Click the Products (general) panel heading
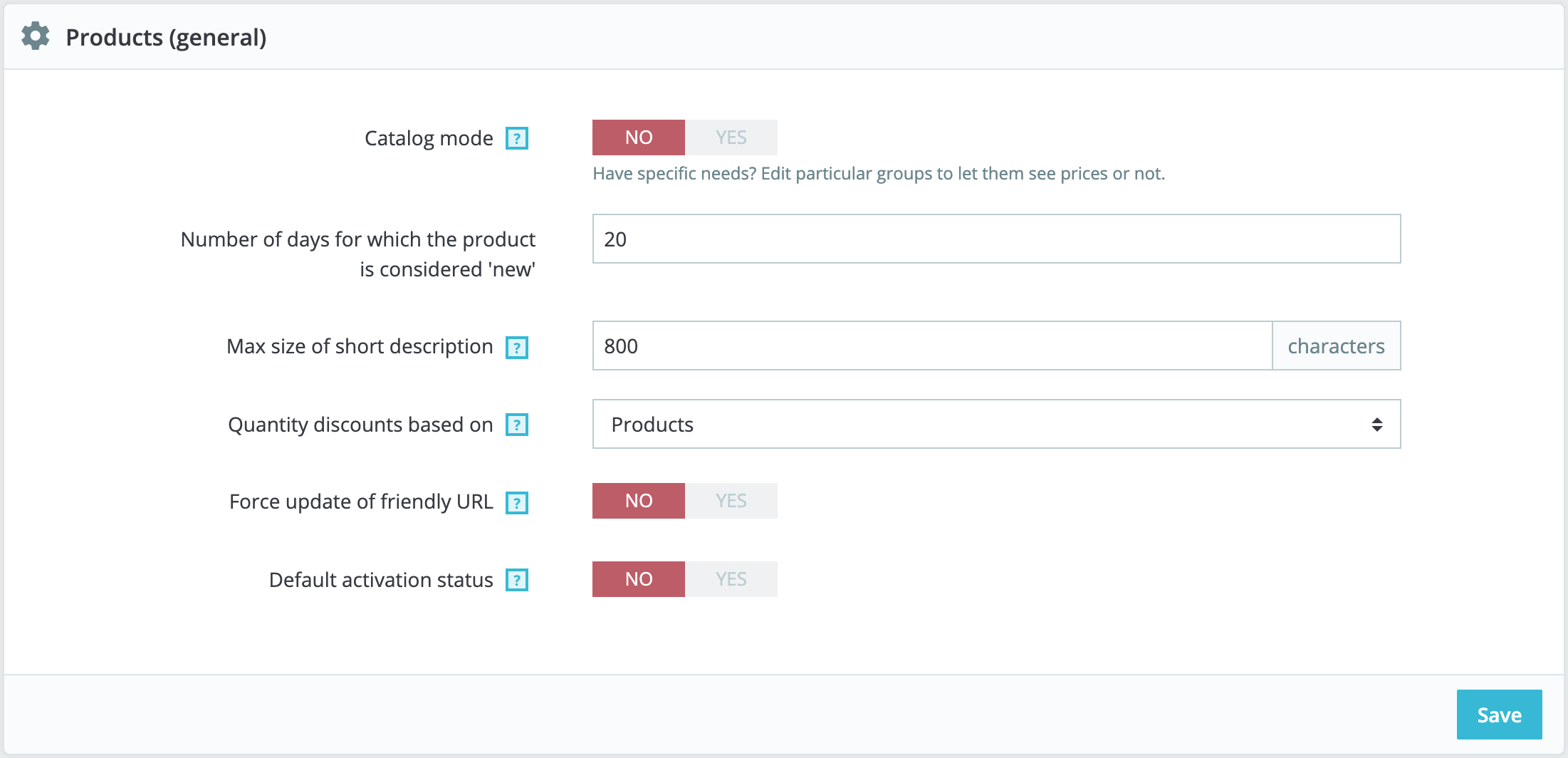This screenshot has height=758, width=1568. pos(166,37)
